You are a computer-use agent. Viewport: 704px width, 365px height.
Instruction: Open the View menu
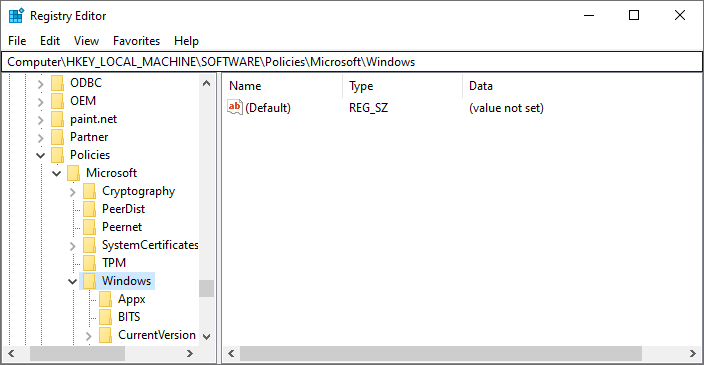tap(86, 41)
